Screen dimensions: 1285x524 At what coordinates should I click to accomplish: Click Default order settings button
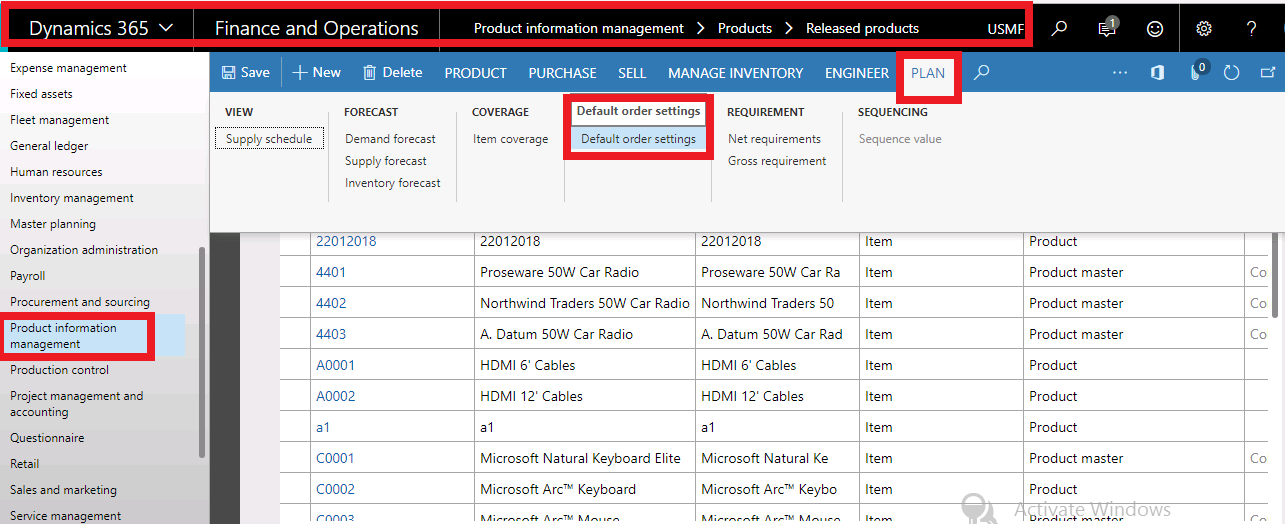639,139
